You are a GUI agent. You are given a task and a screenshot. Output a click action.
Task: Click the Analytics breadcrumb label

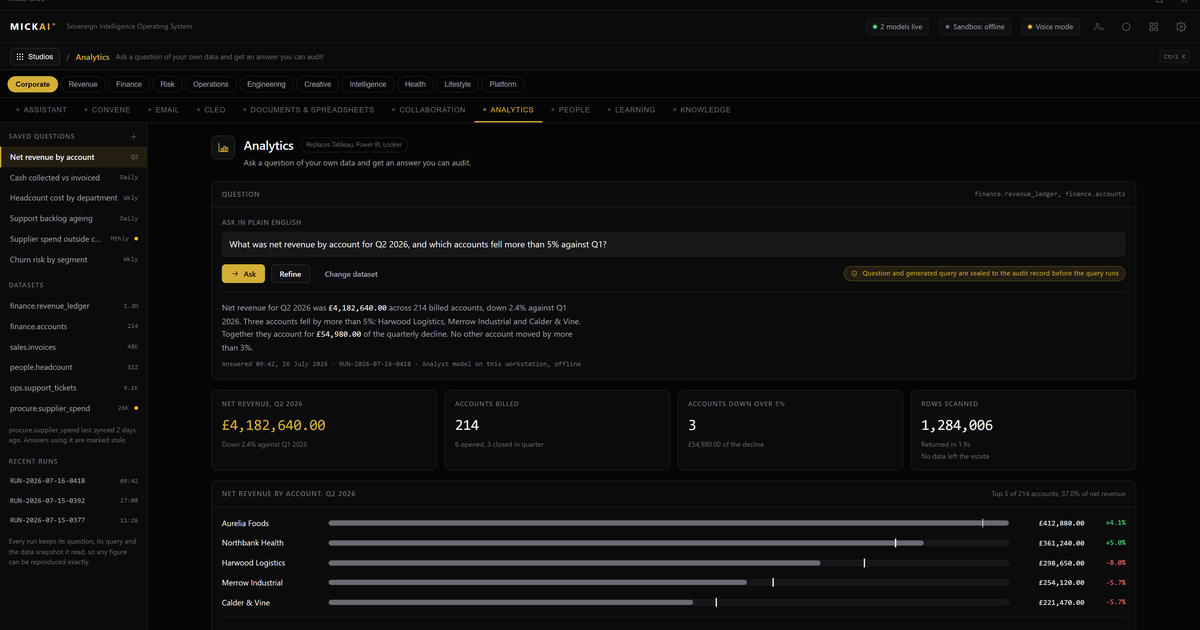coord(93,57)
